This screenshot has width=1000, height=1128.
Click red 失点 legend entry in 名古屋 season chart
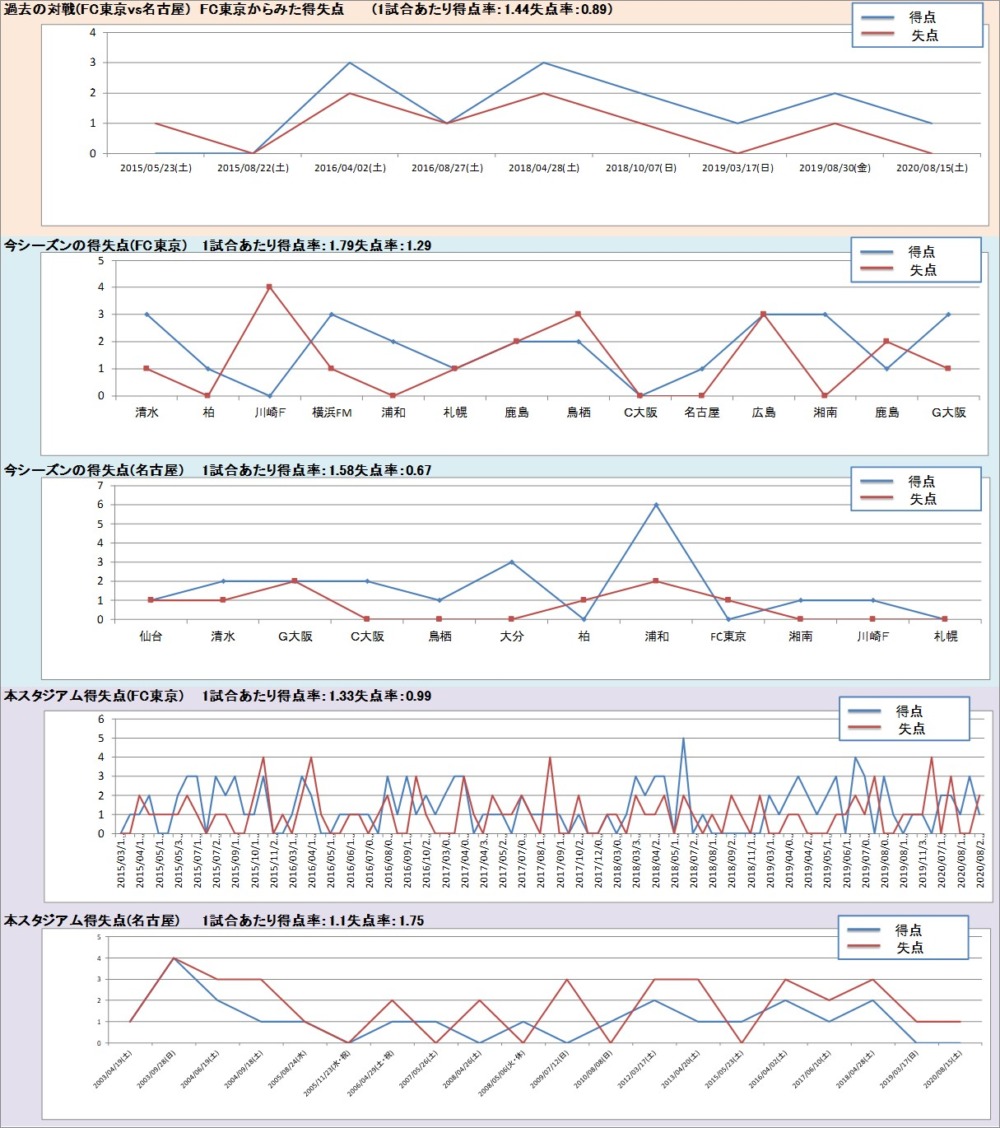click(x=922, y=498)
